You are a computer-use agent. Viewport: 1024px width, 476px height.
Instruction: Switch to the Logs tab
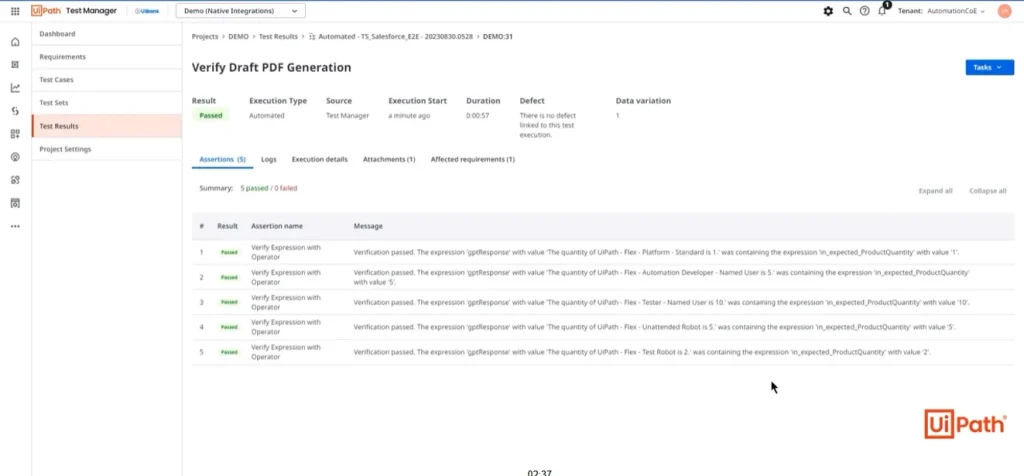click(x=268, y=159)
